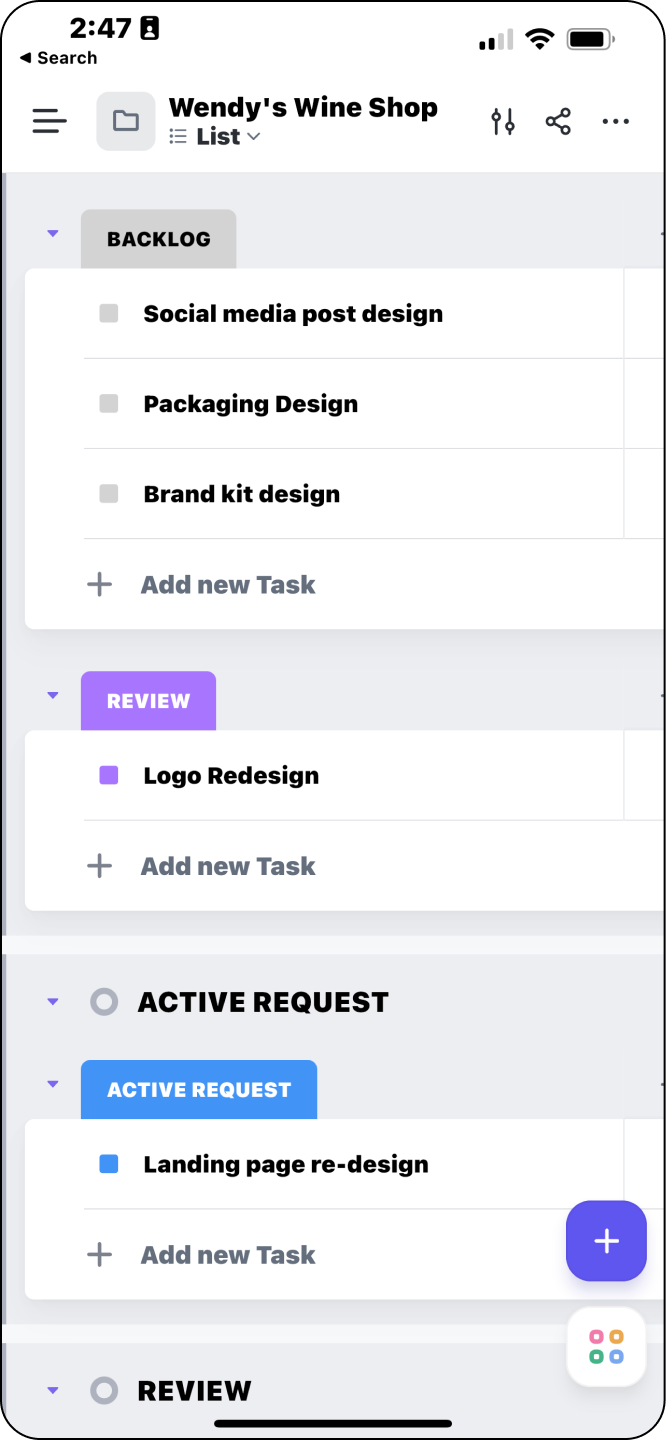The image size is (666, 1440).
Task: Open the List view dropdown
Action: 215,137
